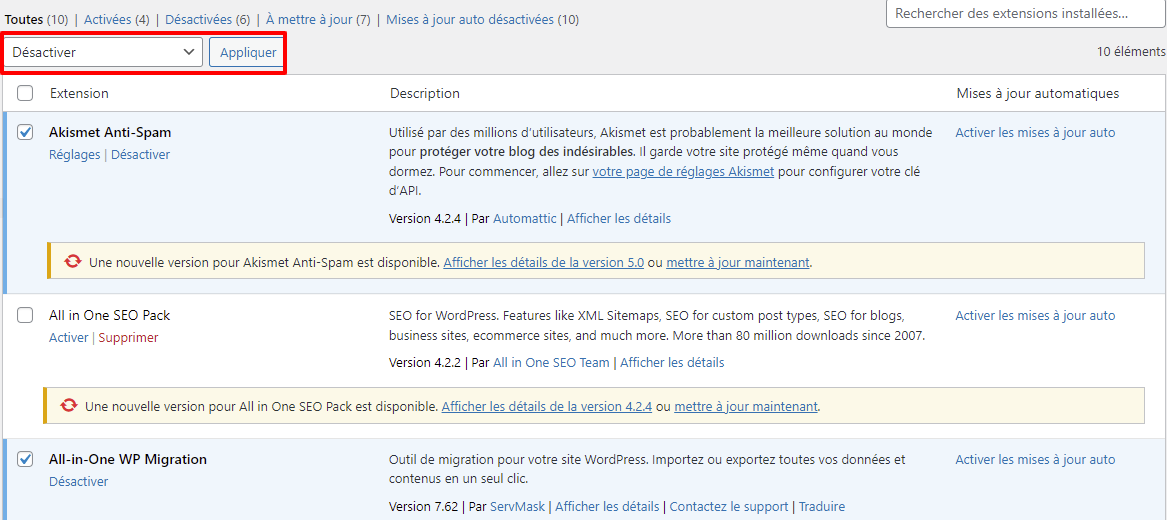Enable auto updates for Akismet Anti-Spam
The width and height of the screenshot is (1167, 520).
[x=1035, y=132]
